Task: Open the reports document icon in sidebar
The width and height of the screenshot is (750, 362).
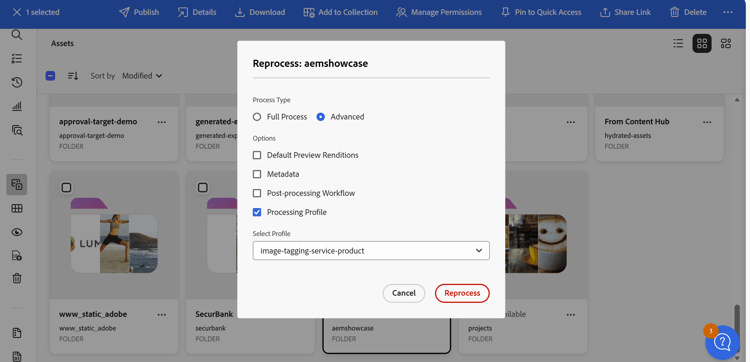Action: [x=17, y=333]
